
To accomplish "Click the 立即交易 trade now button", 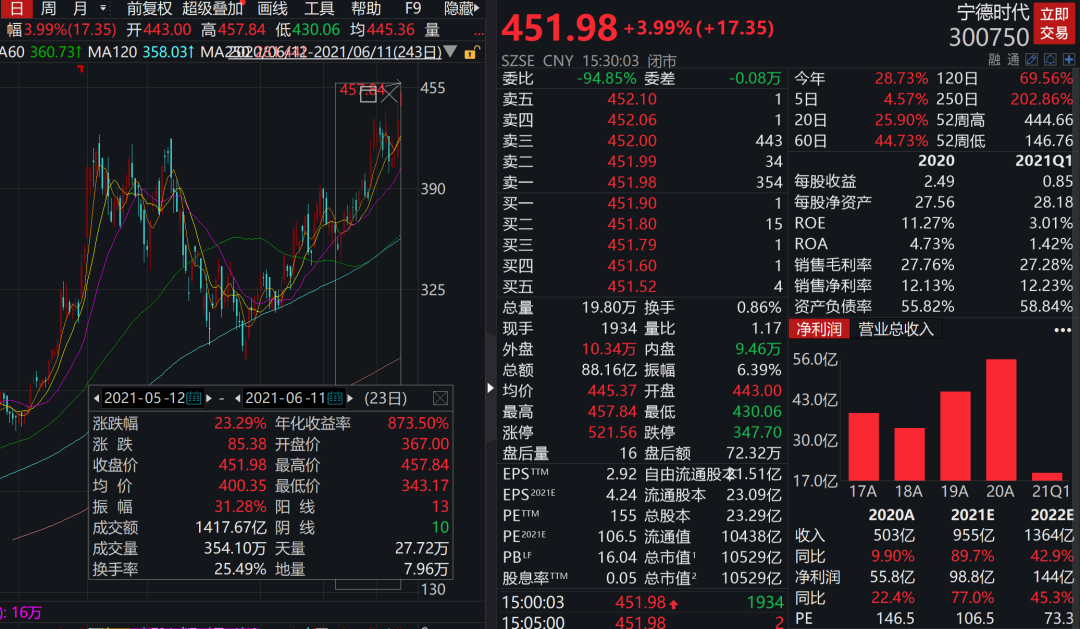I will (x=1054, y=23).
